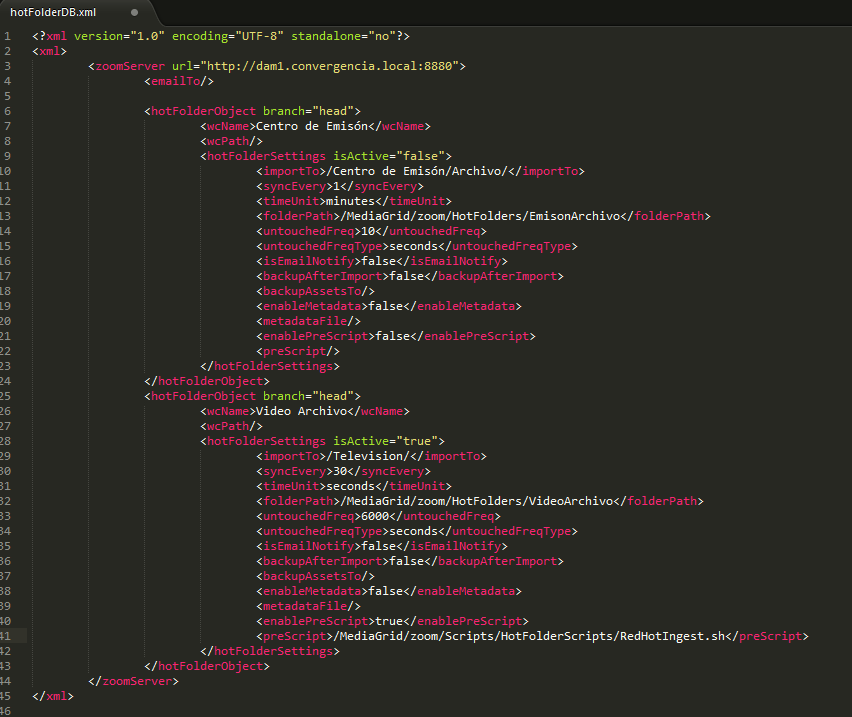Click the standalone="no" attribute
The image size is (852, 717).
tap(344, 36)
